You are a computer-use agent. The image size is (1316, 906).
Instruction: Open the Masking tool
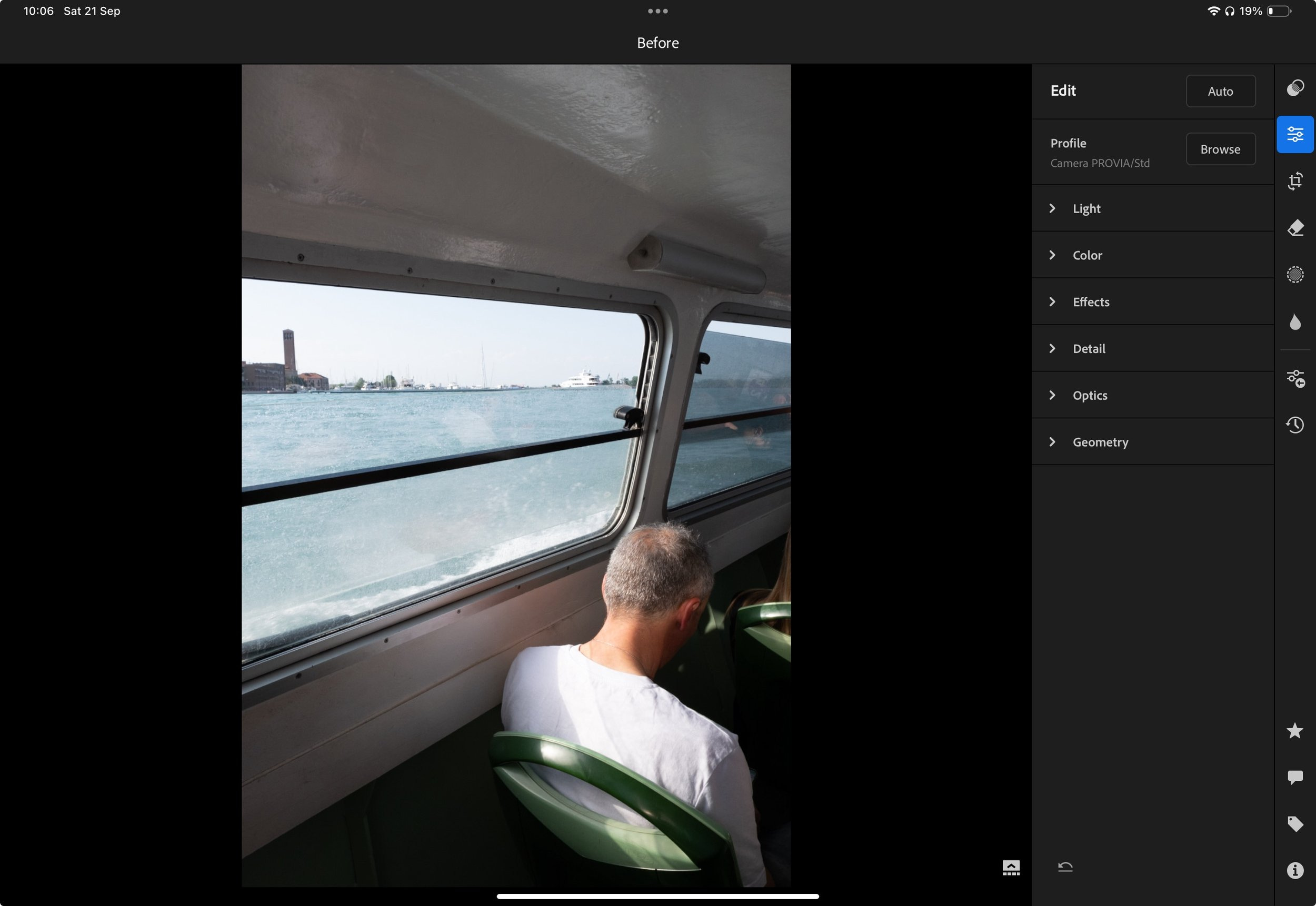coord(1294,275)
